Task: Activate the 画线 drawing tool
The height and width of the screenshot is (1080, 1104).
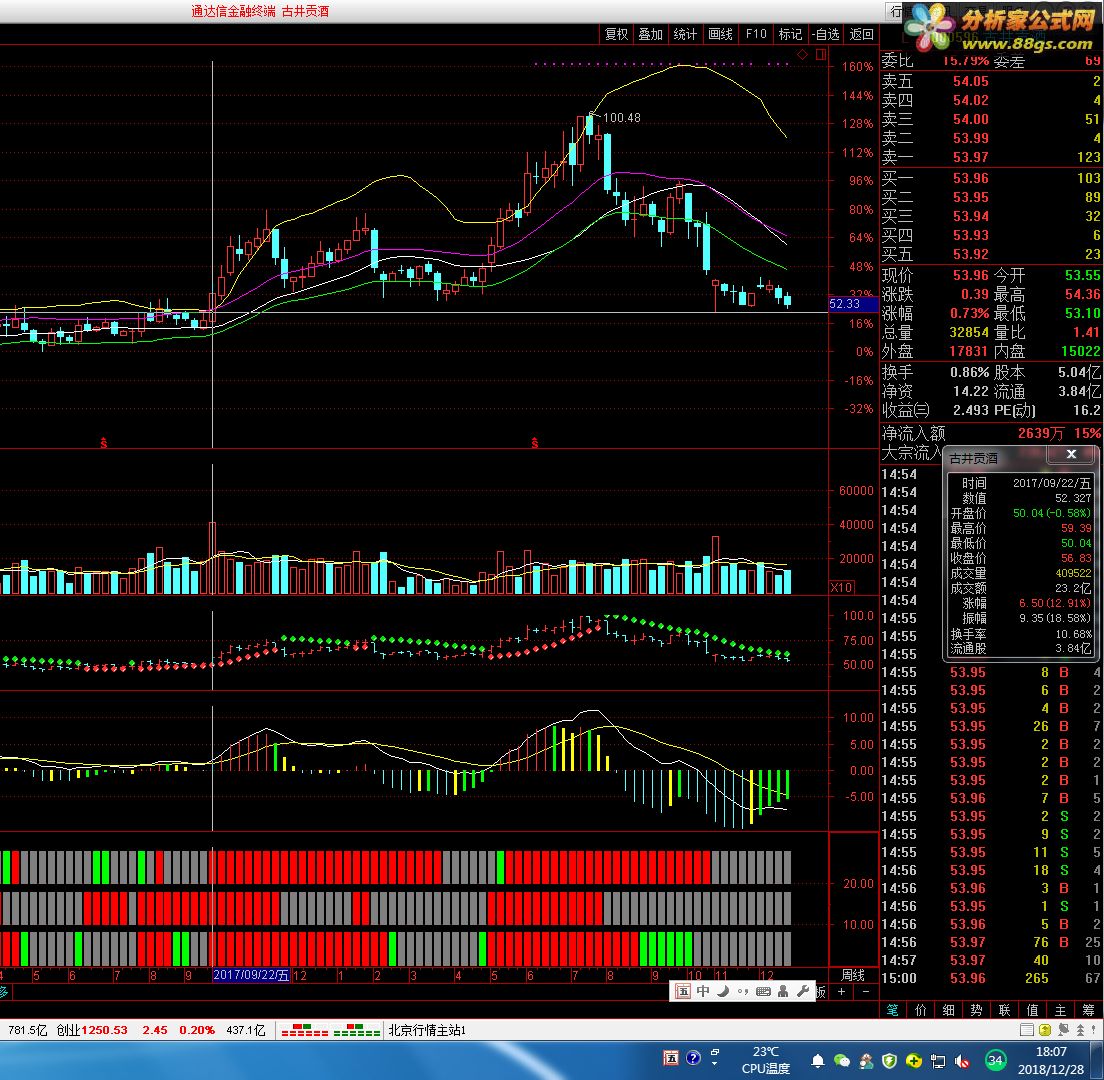Action: tap(720, 34)
